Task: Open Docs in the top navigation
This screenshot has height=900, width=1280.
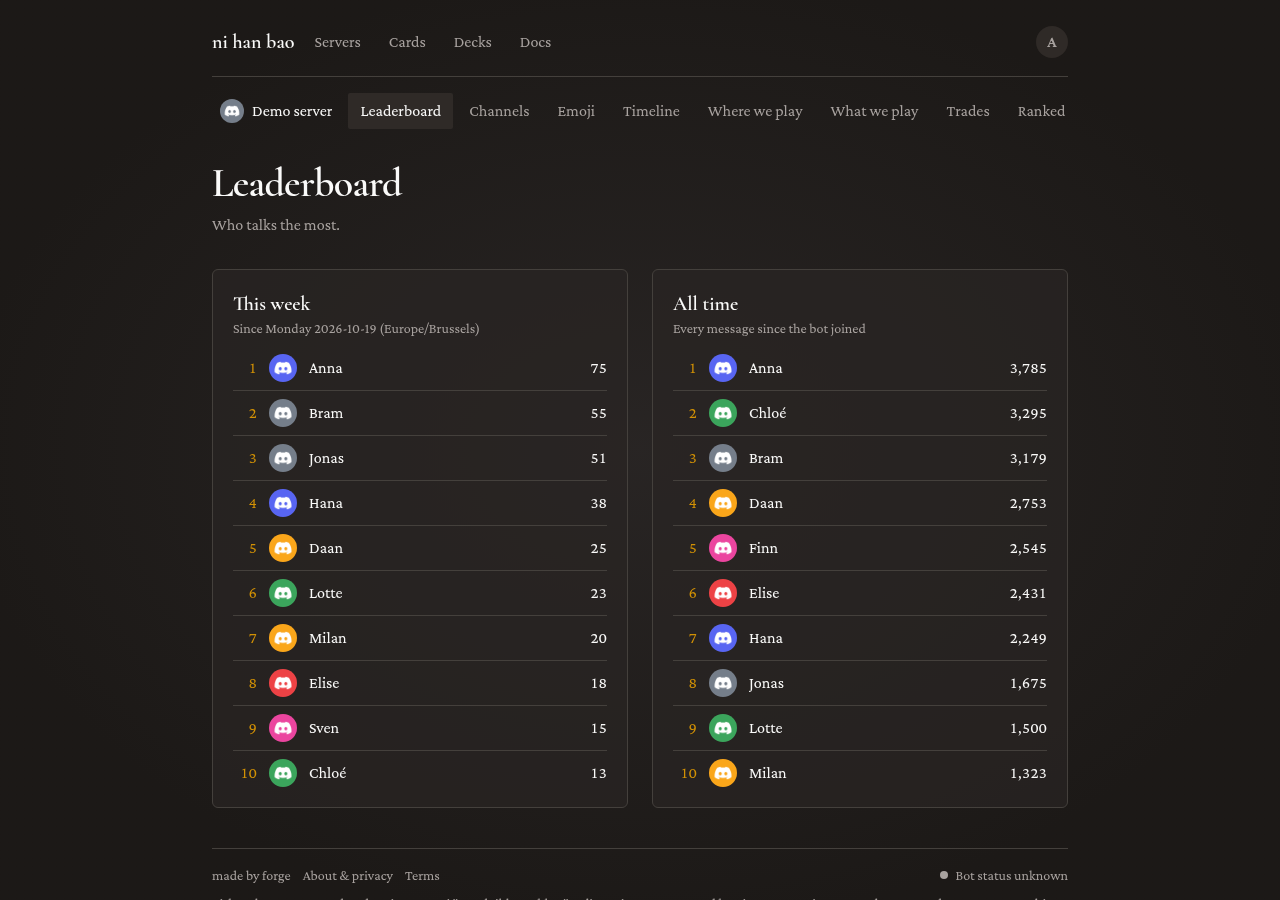Action: coord(535,42)
